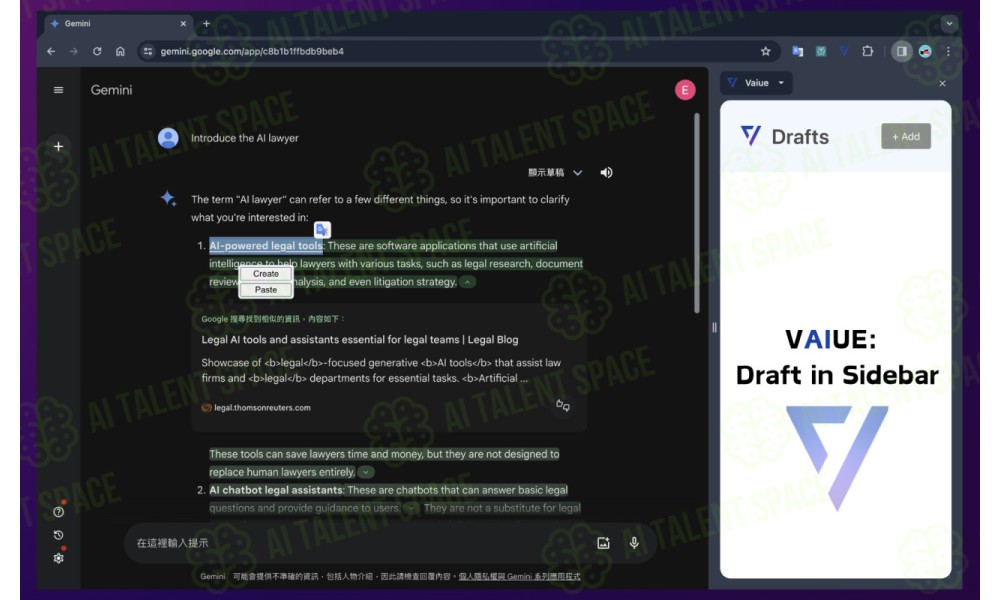Open the tab search dropdown arrow
Viewport: 1000px width, 600px height.
point(950,24)
